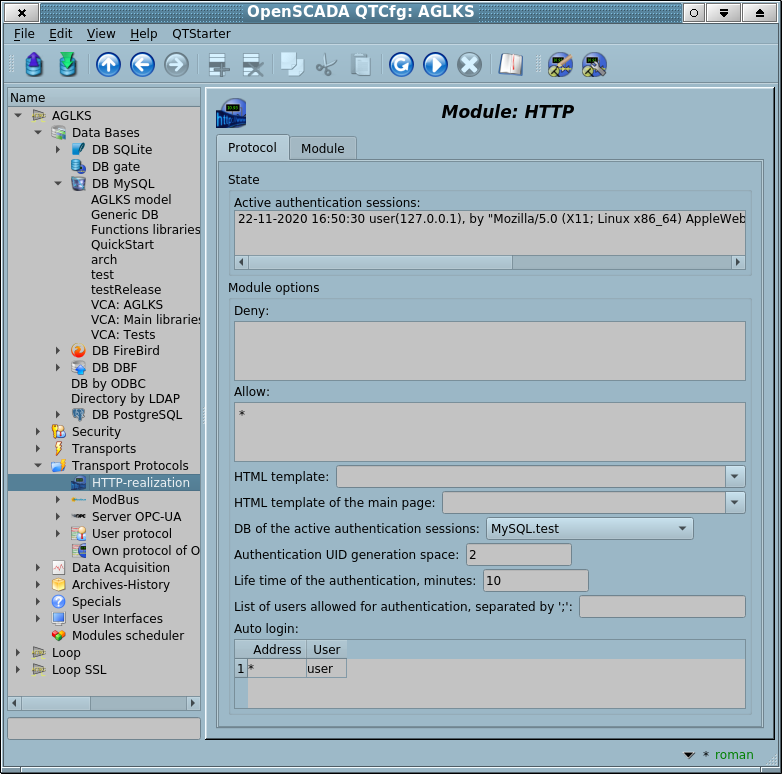
Task: Expand the Data Acquisition tree node
Action: 38,568
